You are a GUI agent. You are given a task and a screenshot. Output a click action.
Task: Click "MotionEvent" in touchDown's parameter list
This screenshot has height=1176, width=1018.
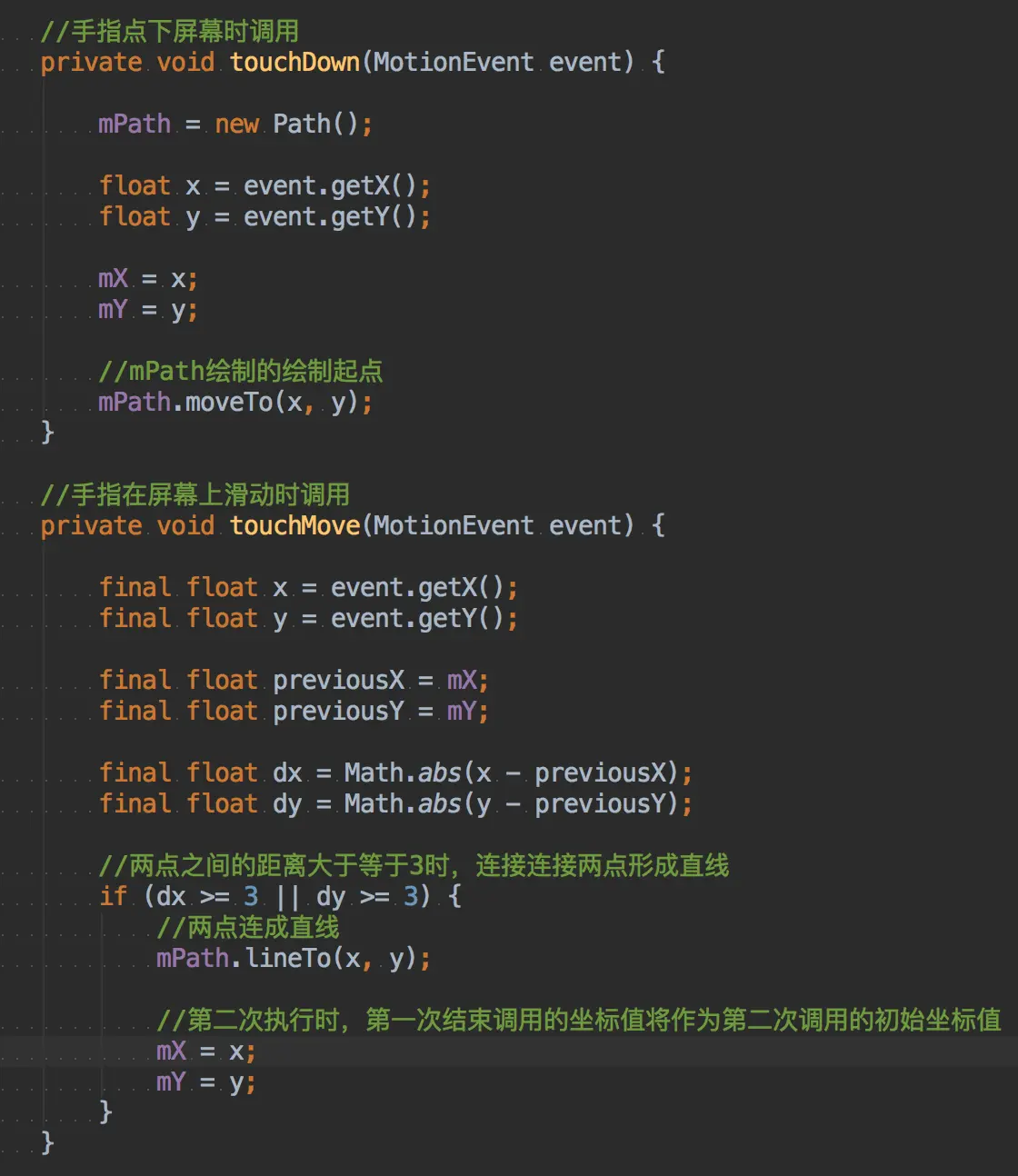tap(454, 62)
